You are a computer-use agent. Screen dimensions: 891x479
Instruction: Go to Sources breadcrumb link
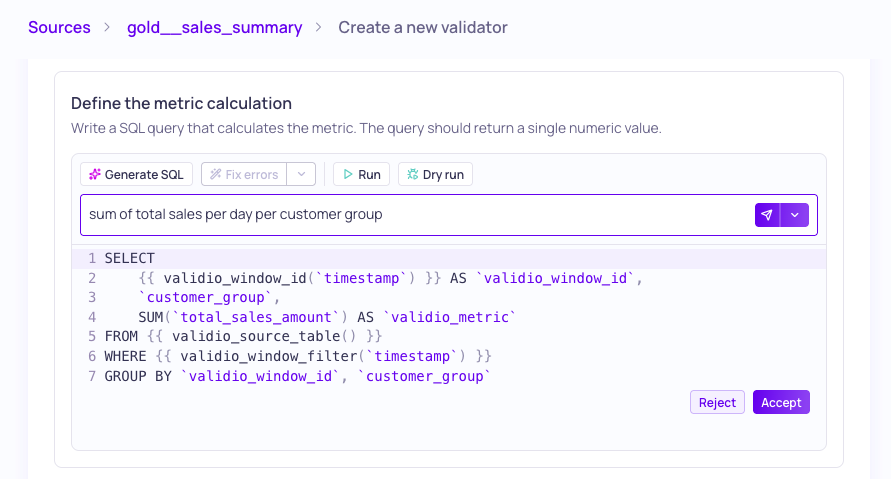(x=59, y=27)
